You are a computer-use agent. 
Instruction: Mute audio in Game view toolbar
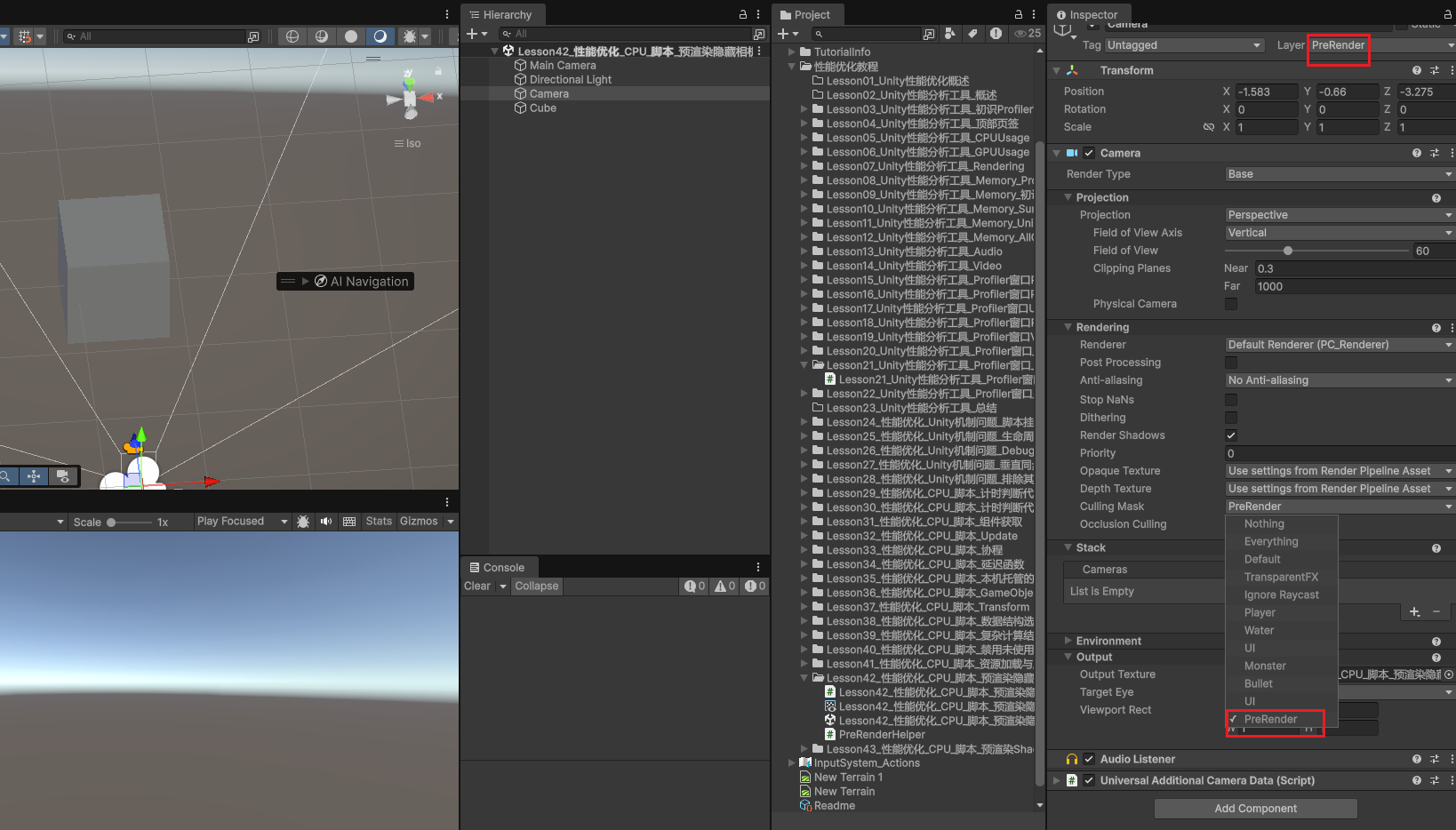(326, 522)
